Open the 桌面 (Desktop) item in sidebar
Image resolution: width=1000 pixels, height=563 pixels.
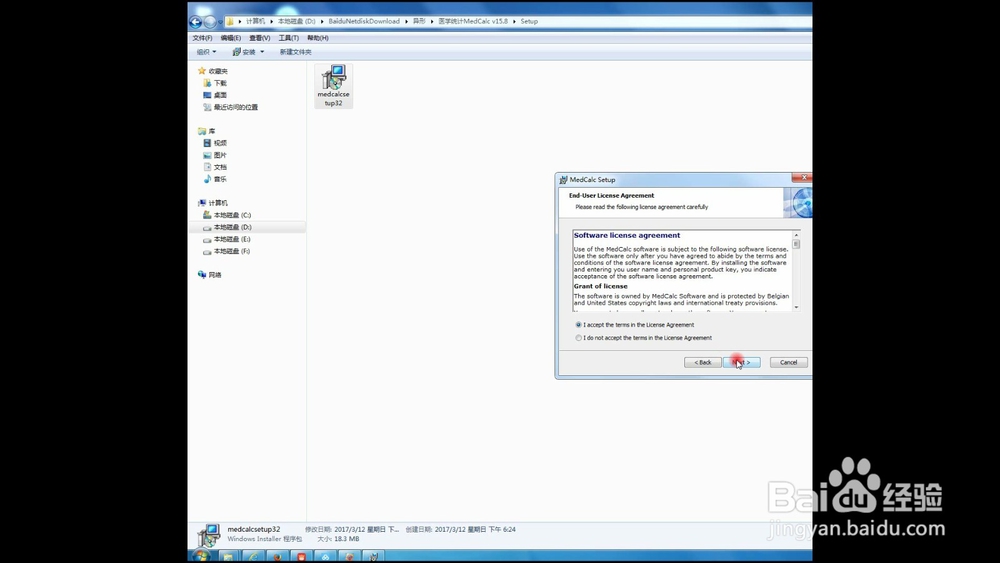[x=215, y=95]
